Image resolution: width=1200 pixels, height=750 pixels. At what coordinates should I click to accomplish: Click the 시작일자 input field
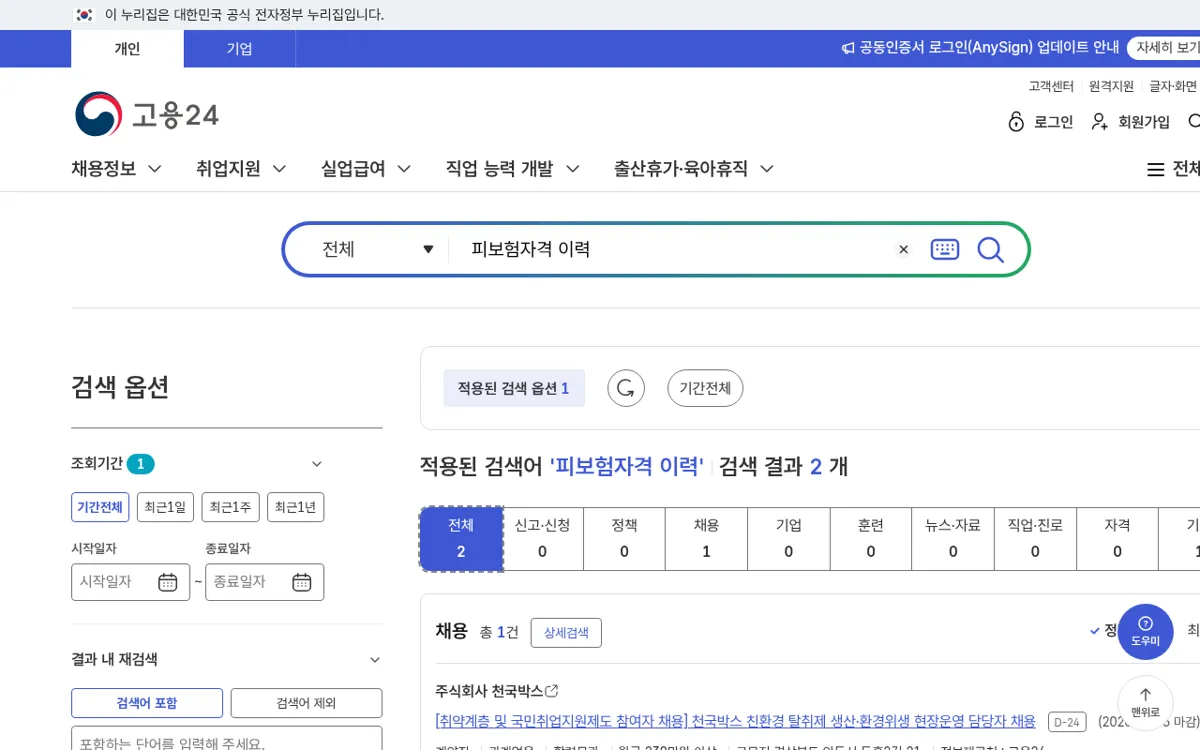(x=130, y=582)
